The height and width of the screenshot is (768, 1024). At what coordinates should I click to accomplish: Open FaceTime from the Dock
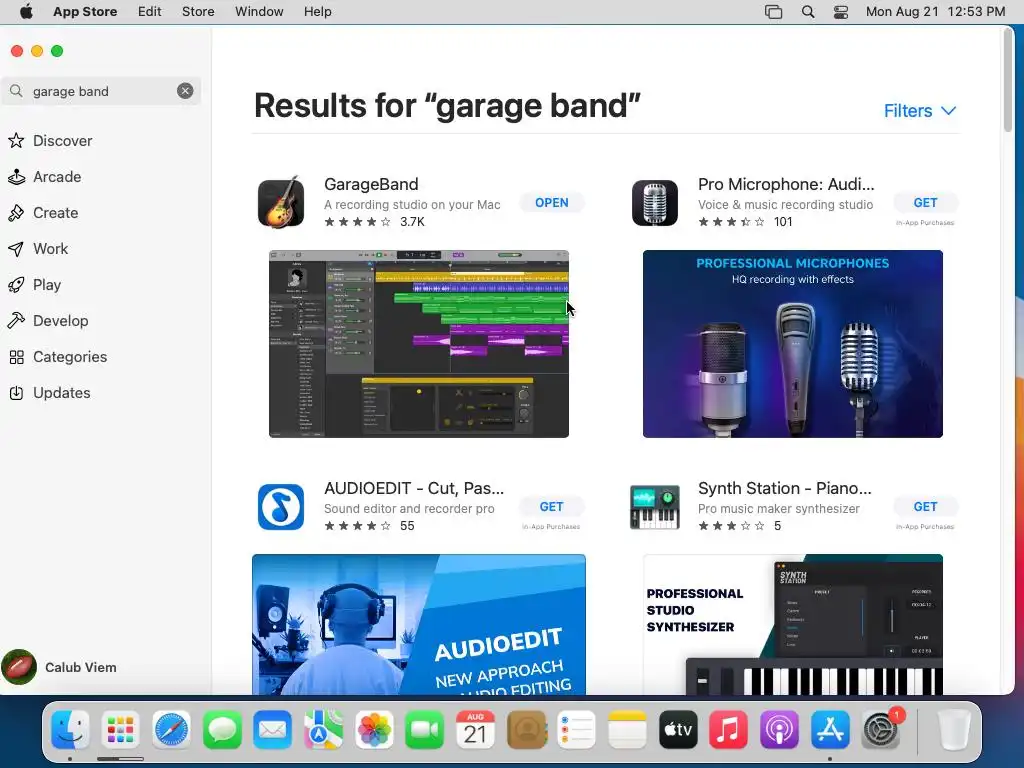pos(424,729)
